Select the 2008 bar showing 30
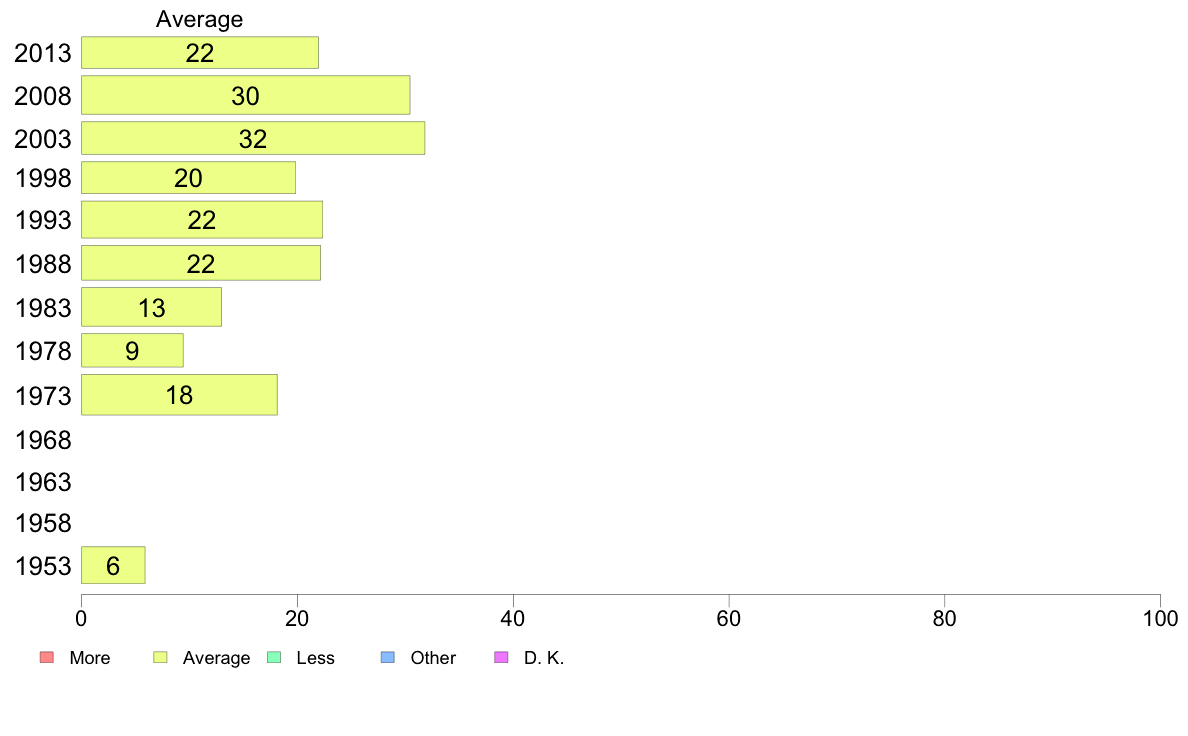This screenshot has height=736, width=1188. [245, 96]
